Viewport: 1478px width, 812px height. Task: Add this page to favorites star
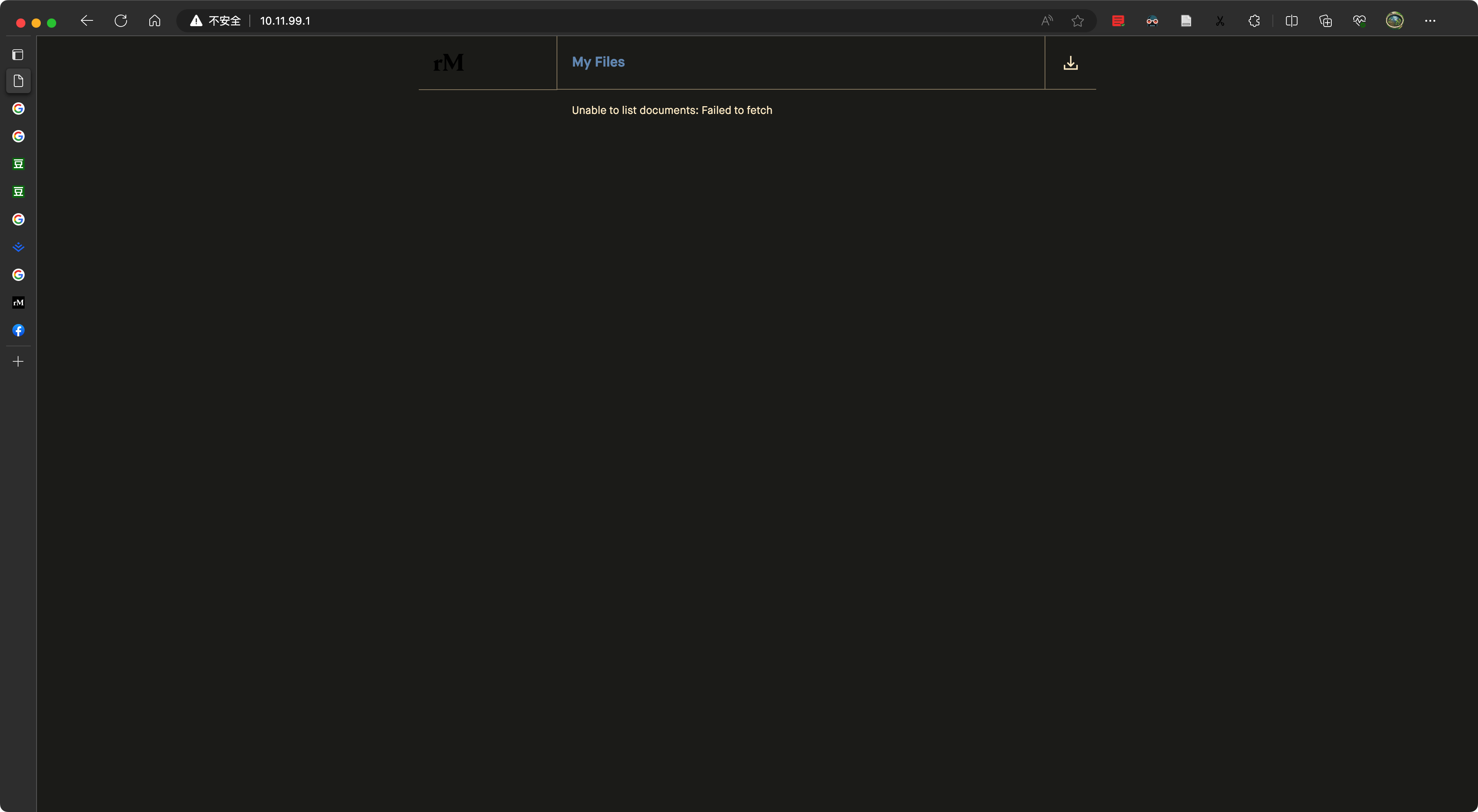[x=1078, y=21]
